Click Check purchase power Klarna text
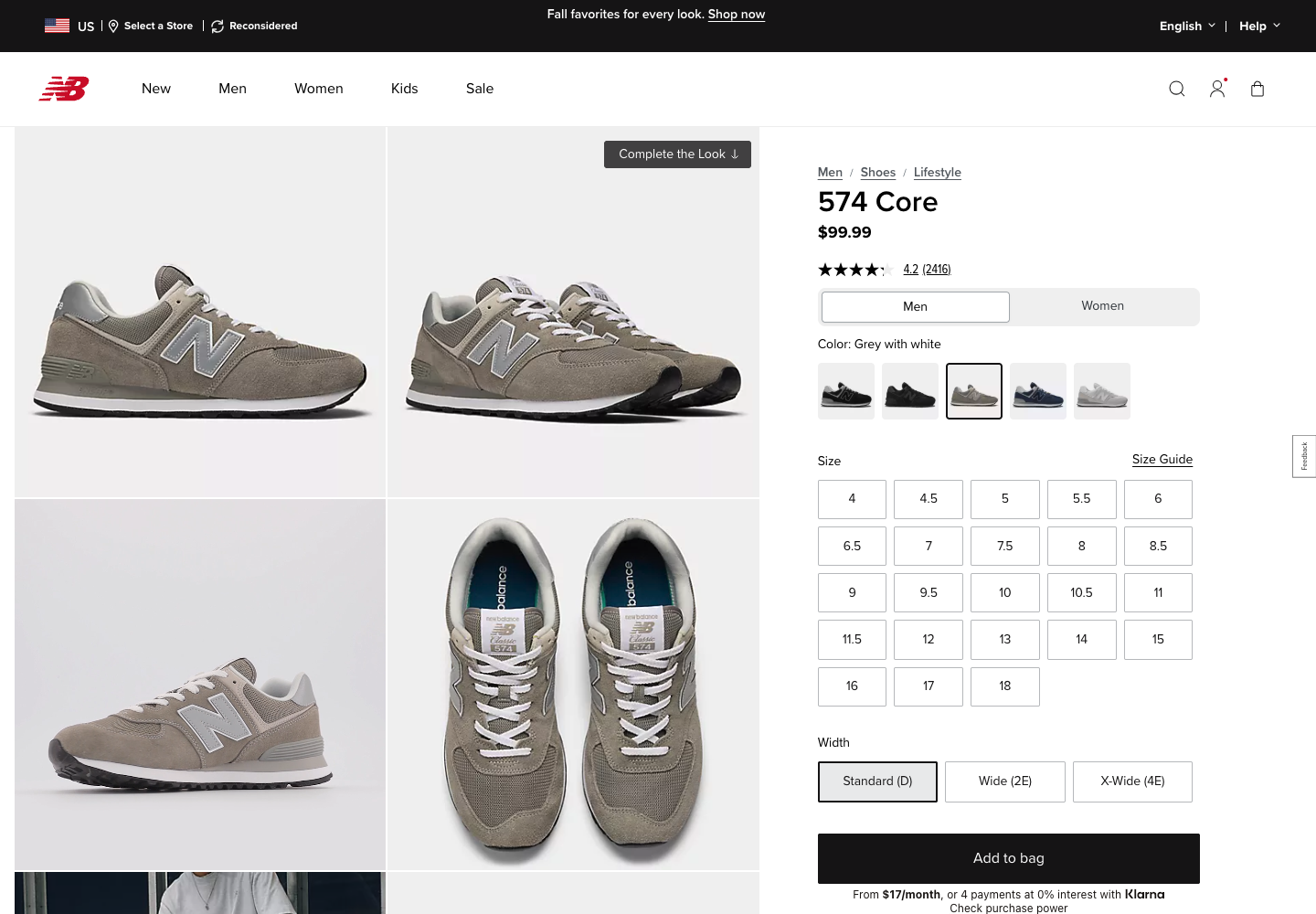 [x=1009, y=908]
